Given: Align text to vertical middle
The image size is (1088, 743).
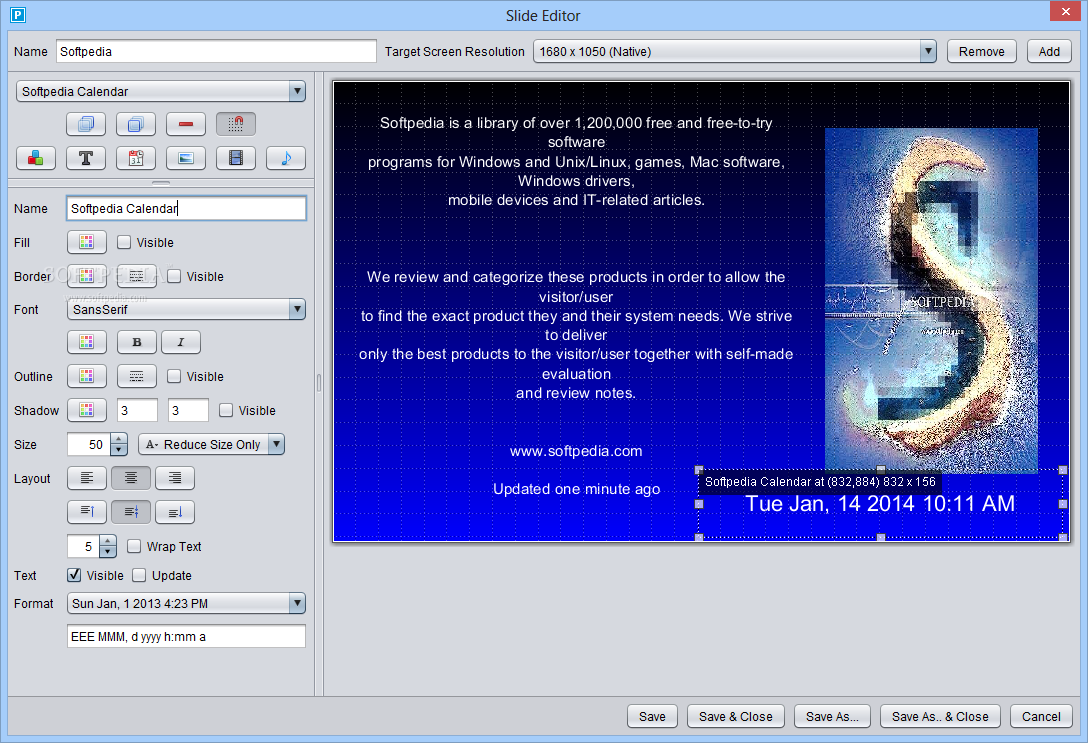Looking at the screenshot, I should (131, 512).
